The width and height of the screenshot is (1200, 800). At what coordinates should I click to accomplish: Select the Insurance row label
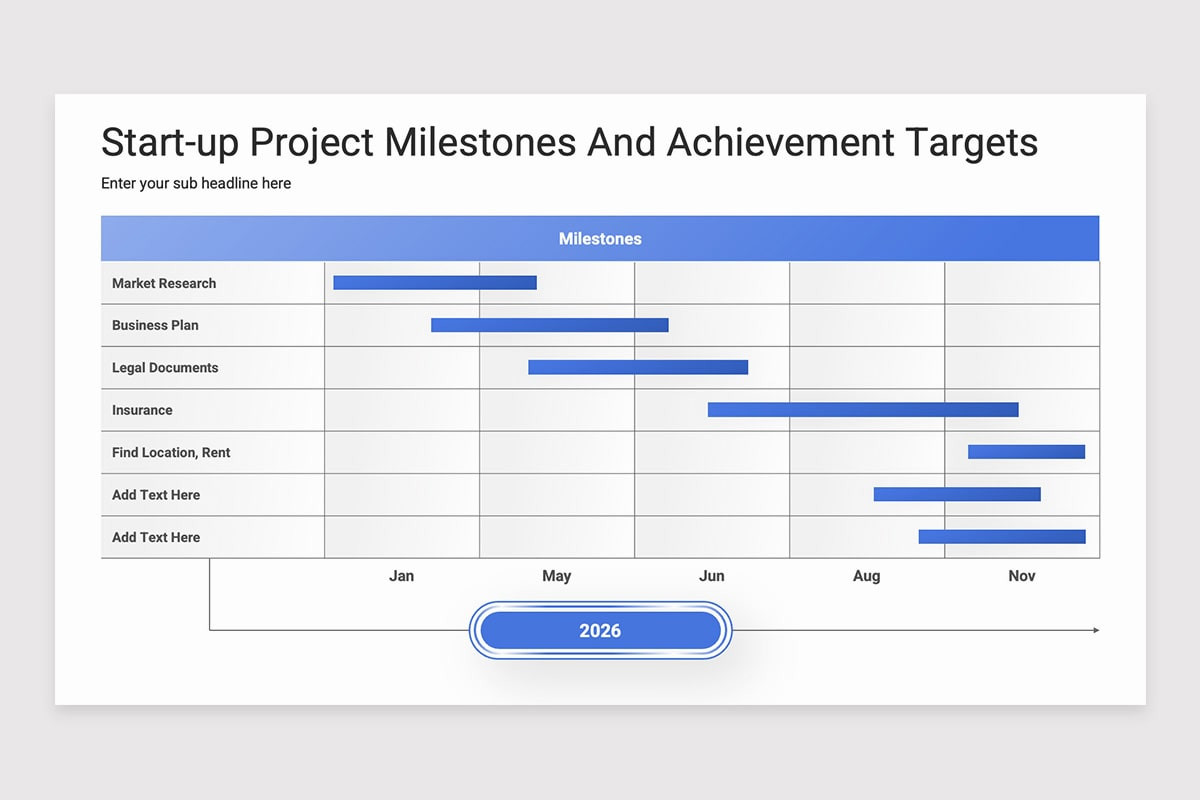coord(142,410)
